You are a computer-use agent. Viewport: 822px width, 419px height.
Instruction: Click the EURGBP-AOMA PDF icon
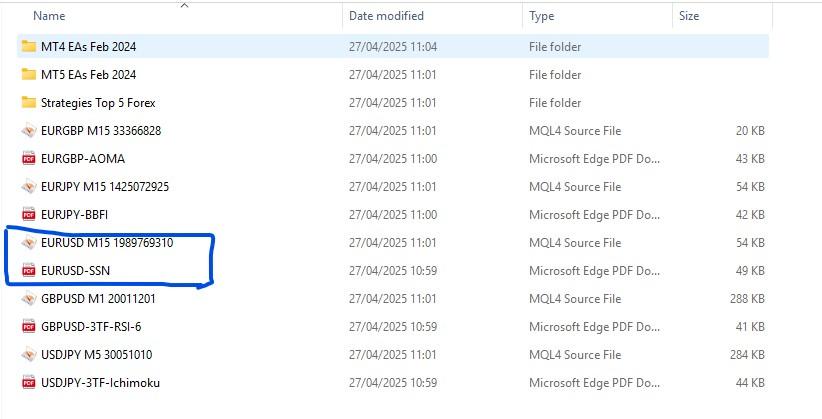pos(28,158)
